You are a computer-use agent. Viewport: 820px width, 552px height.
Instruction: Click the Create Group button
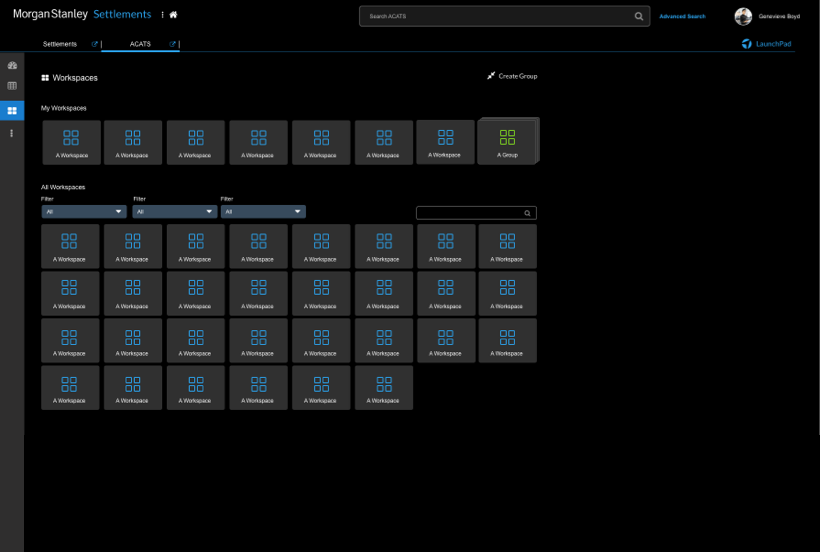pos(512,76)
